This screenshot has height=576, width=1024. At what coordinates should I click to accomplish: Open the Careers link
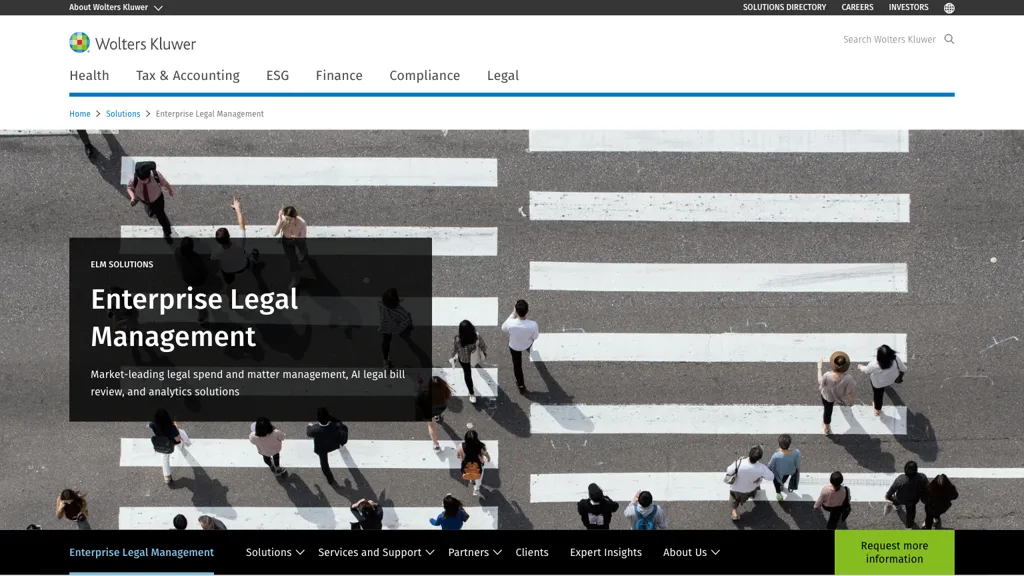857,7
